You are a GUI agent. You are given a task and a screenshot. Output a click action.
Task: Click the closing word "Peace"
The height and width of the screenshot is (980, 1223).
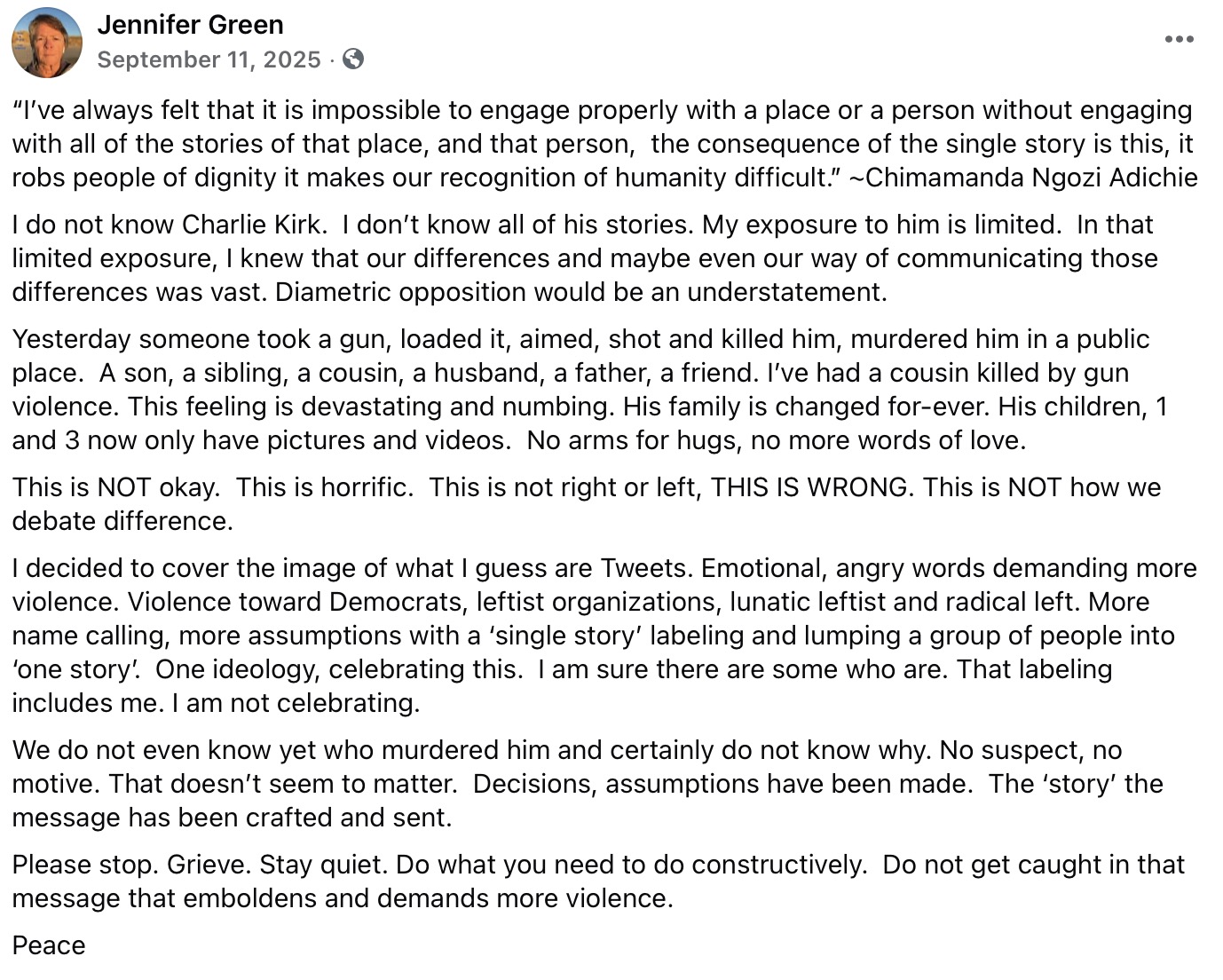[49, 945]
